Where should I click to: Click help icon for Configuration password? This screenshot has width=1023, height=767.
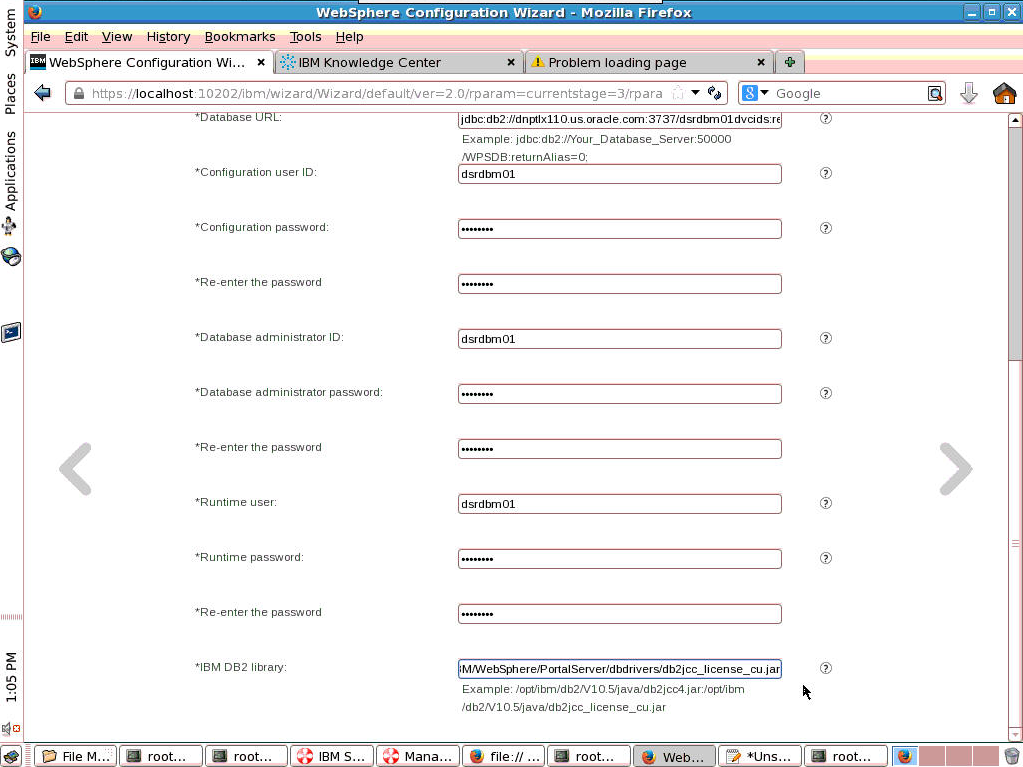click(x=825, y=228)
